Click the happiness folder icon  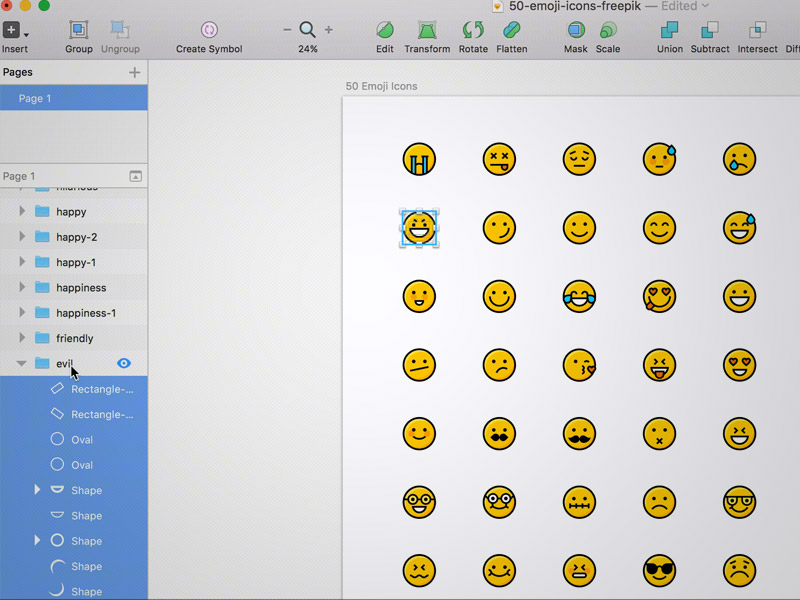click(x=42, y=287)
